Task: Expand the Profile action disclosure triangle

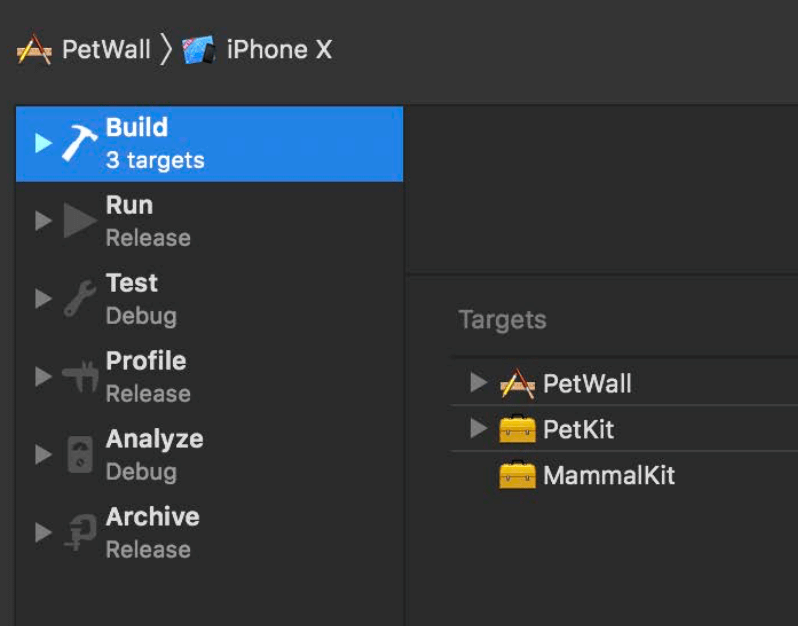Action: click(x=42, y=377)
